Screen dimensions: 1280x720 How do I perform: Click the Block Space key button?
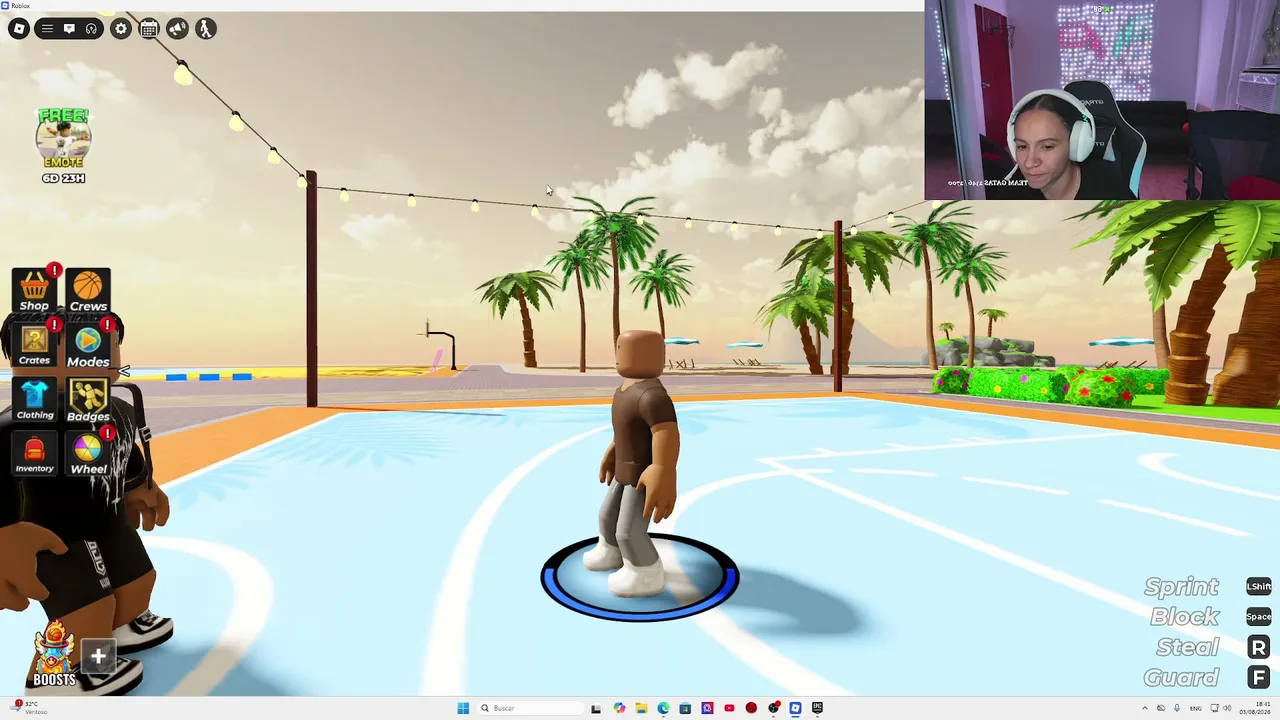click(x=1258, y=616)
